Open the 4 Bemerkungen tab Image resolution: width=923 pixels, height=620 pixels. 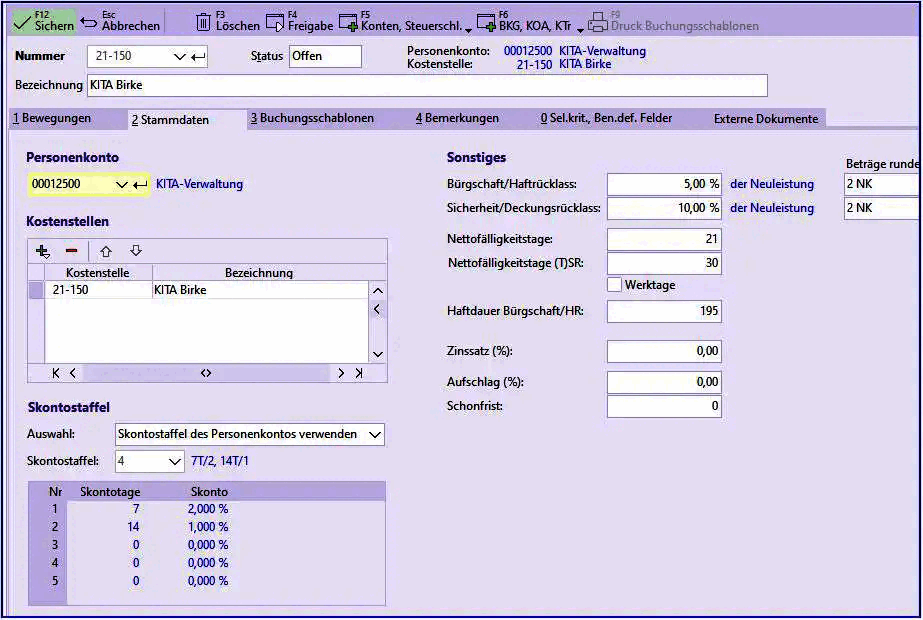tap(457, 118)
